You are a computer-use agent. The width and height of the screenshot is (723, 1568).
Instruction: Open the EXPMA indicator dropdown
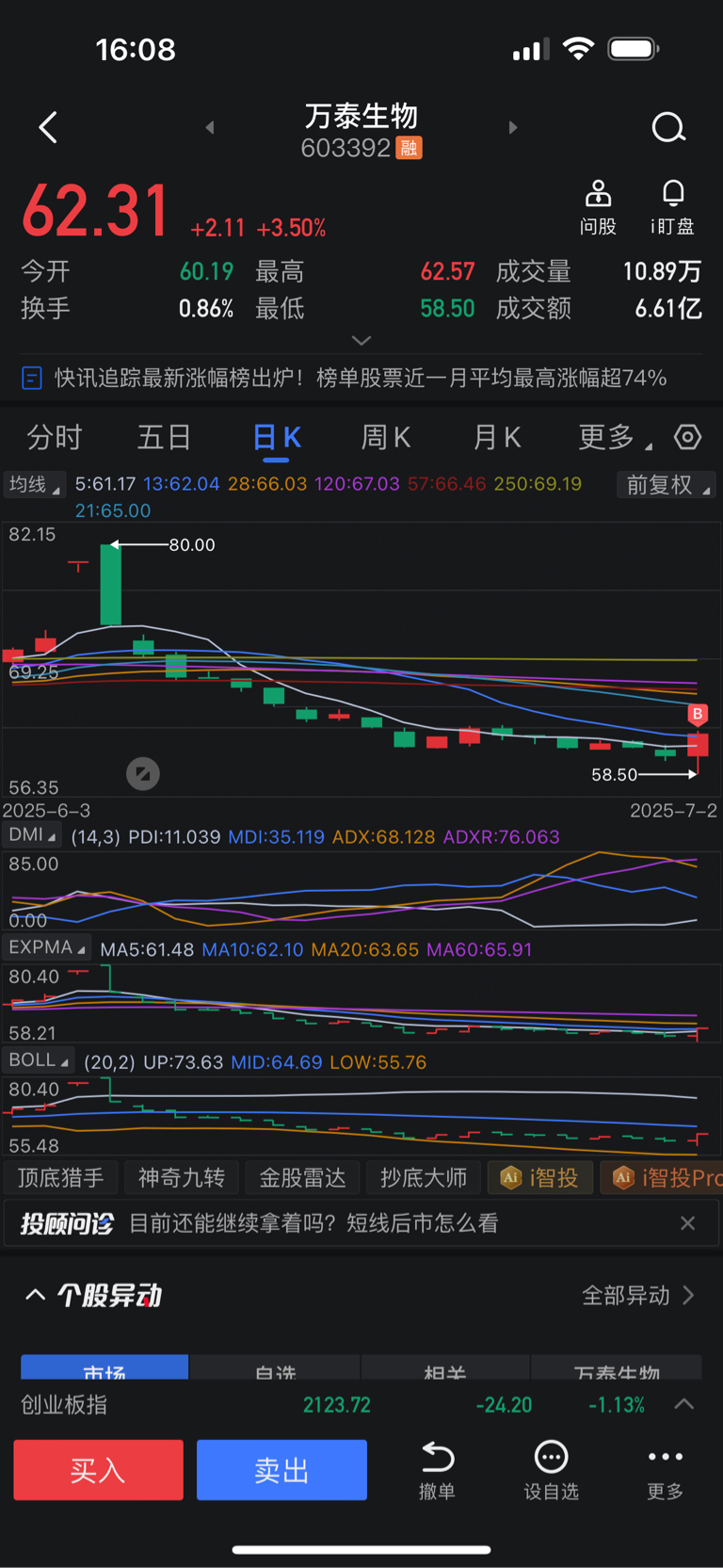pos(47,947)
